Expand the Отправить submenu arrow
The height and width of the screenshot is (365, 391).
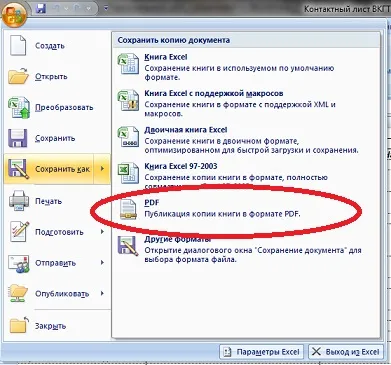click(102, 263)
